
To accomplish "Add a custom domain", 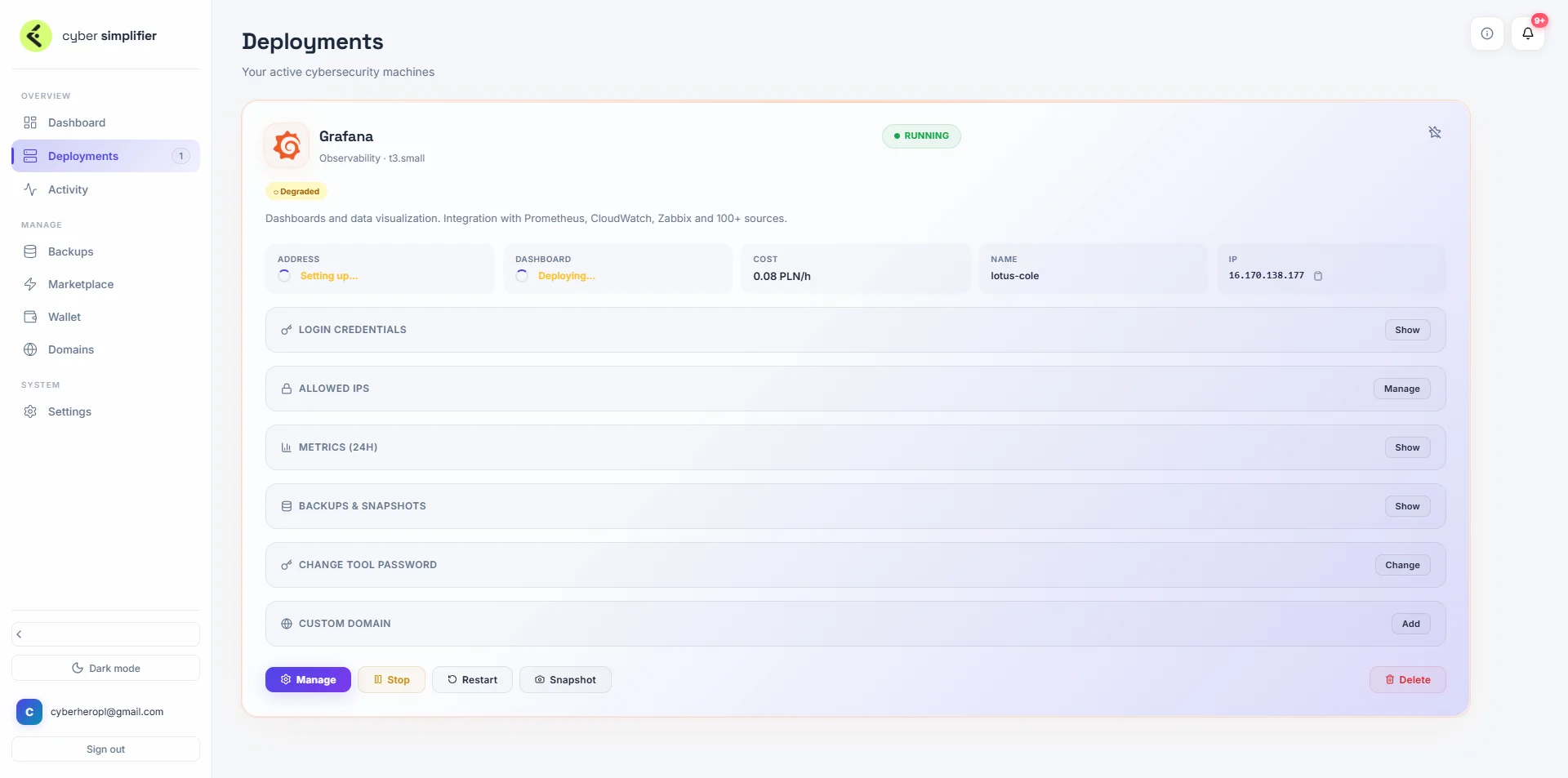I will [1410, 624].
